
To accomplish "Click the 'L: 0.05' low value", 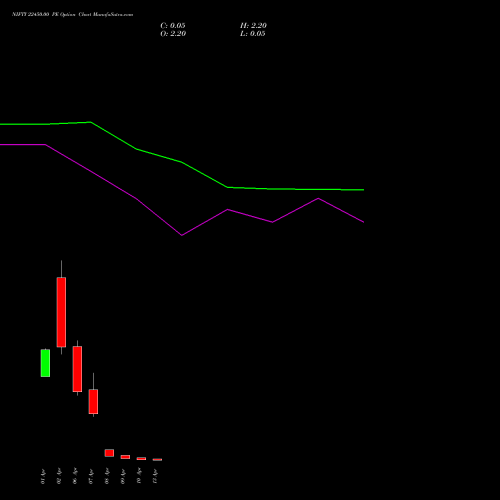I will click(x=253, y=34).
